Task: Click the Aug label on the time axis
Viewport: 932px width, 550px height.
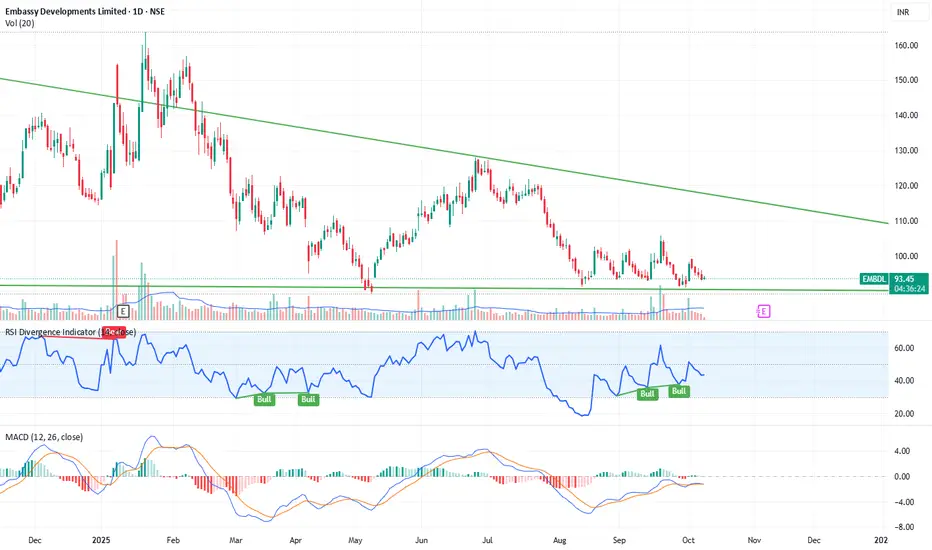Action: tap(559, 540)
